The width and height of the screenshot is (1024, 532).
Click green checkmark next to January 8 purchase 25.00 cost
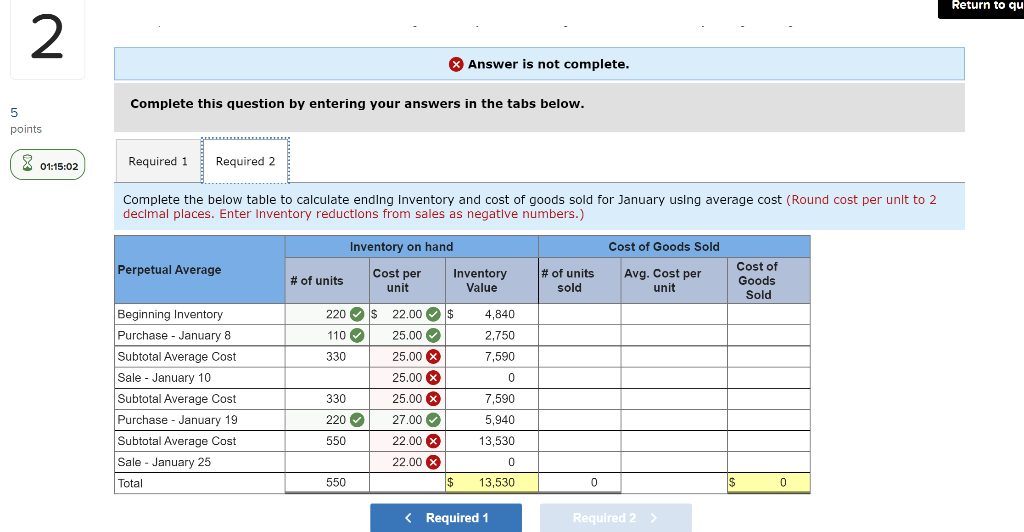pos(433,336)
